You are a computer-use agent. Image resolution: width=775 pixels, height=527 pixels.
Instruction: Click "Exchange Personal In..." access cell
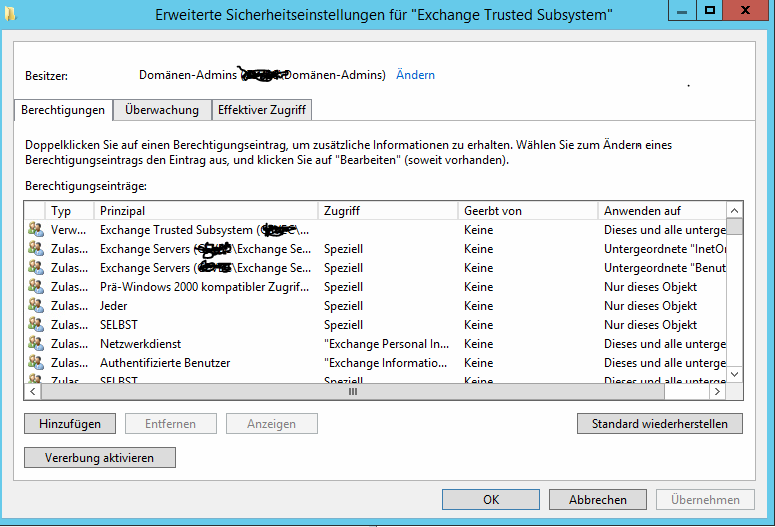(387, 344)
